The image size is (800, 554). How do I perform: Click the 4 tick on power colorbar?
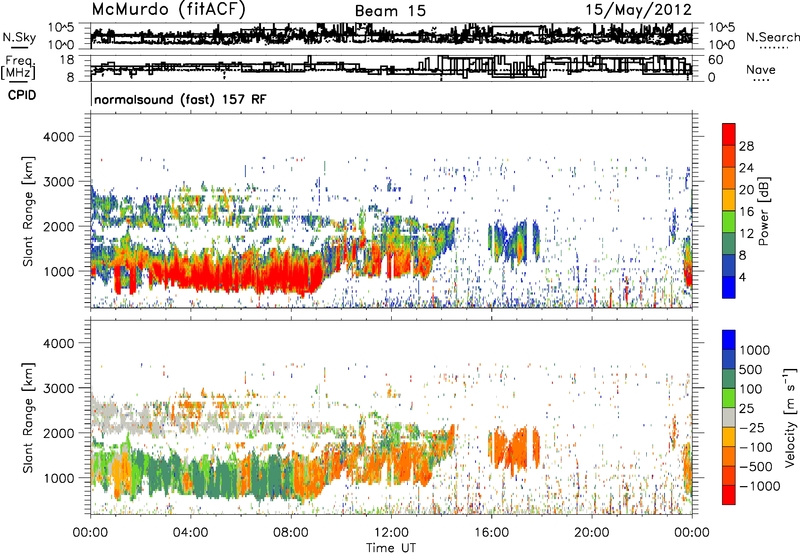point(742,277)
